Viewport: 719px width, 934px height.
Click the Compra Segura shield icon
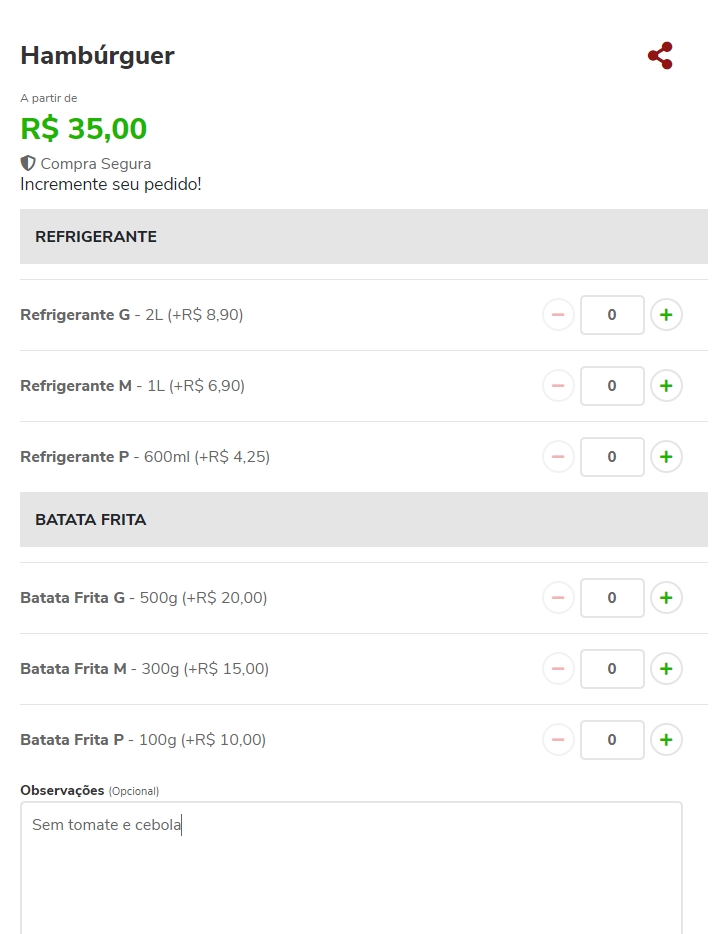28,163
